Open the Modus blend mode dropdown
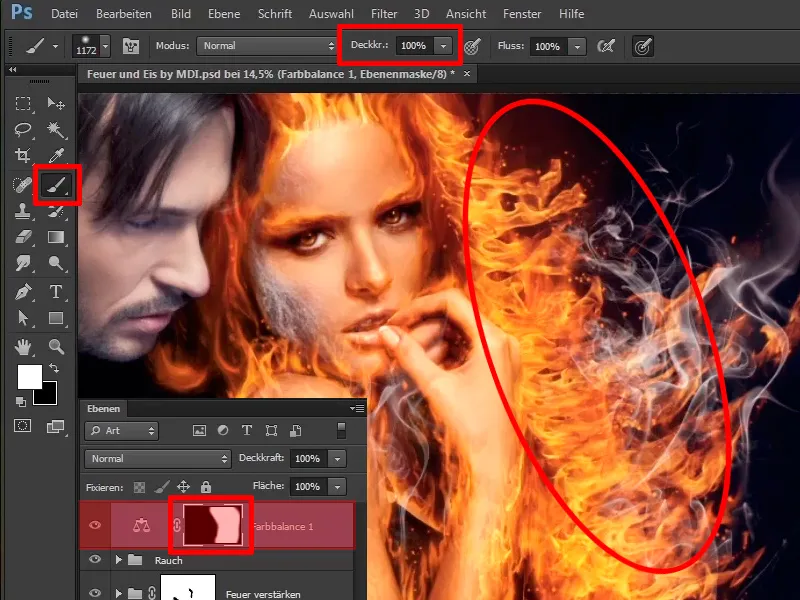800x600 pixels. (267, 46)
